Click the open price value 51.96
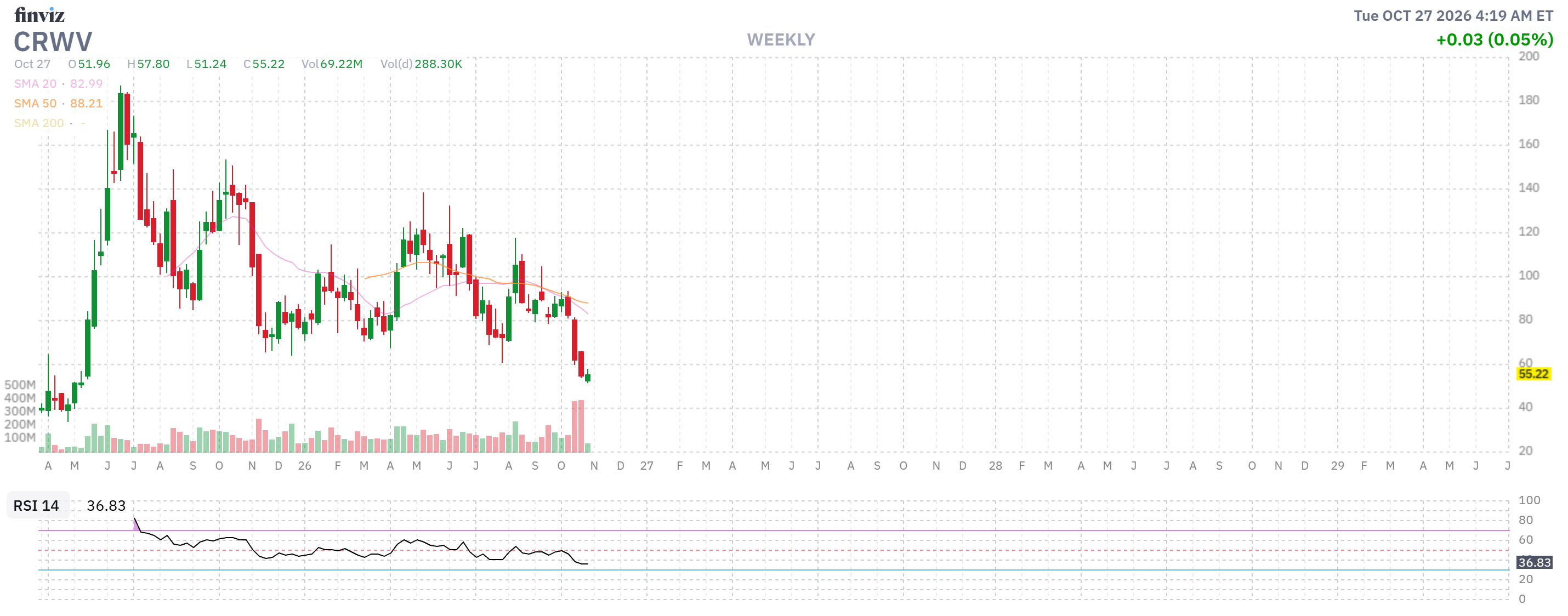Viewport: 1568px width, 616px height. click(94, 64)
